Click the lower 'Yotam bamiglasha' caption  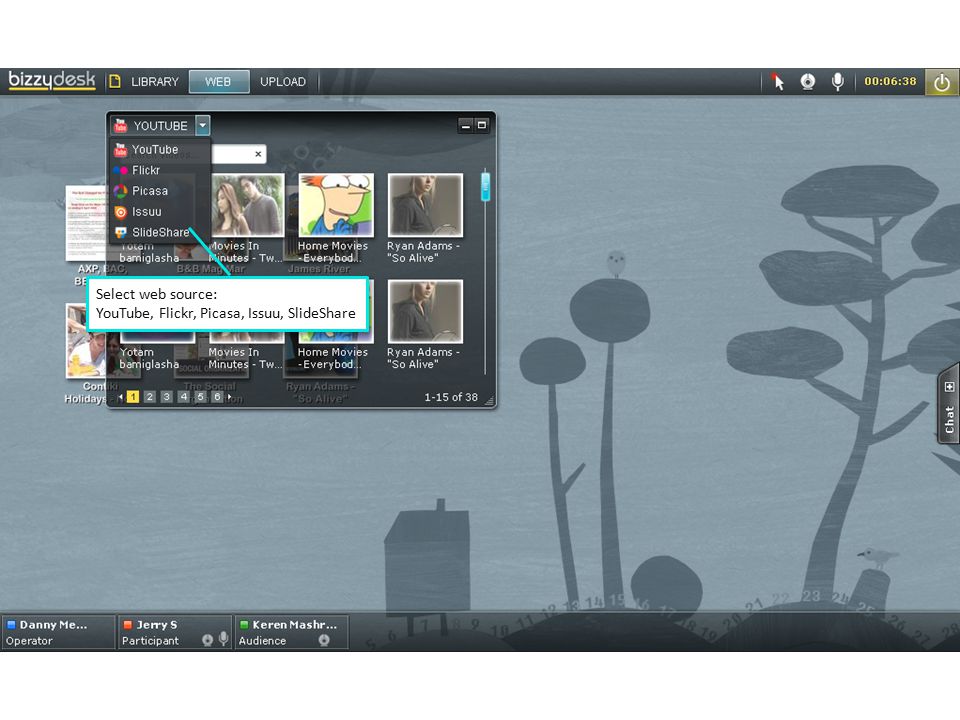tap(149, 358)
